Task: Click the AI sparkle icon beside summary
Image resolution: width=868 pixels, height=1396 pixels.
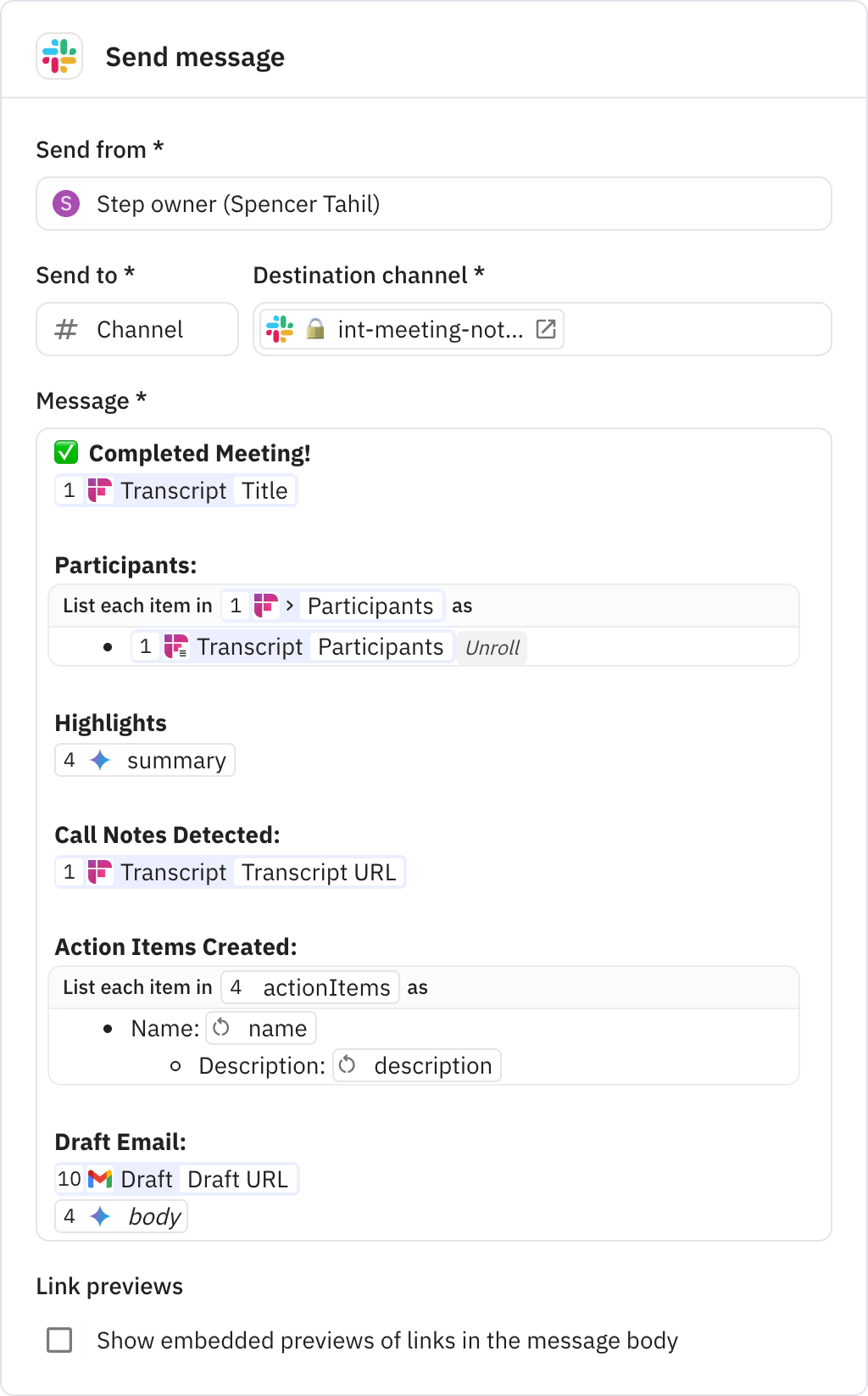Action: 100,761
